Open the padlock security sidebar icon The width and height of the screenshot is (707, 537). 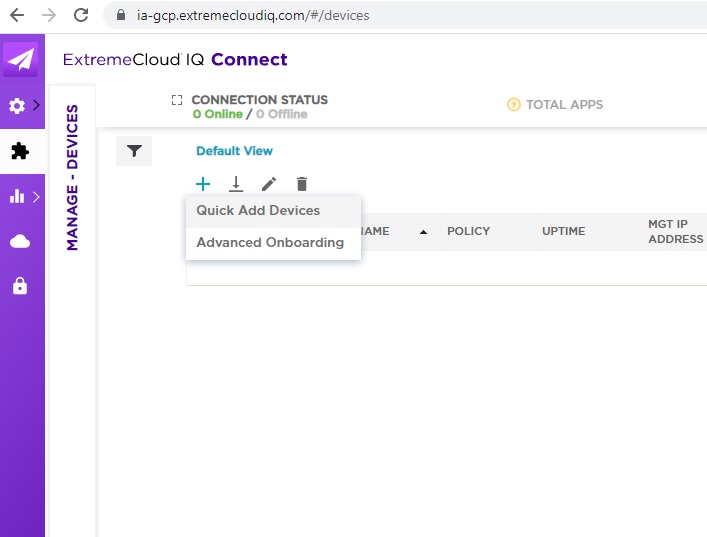[x=19, y=286]
